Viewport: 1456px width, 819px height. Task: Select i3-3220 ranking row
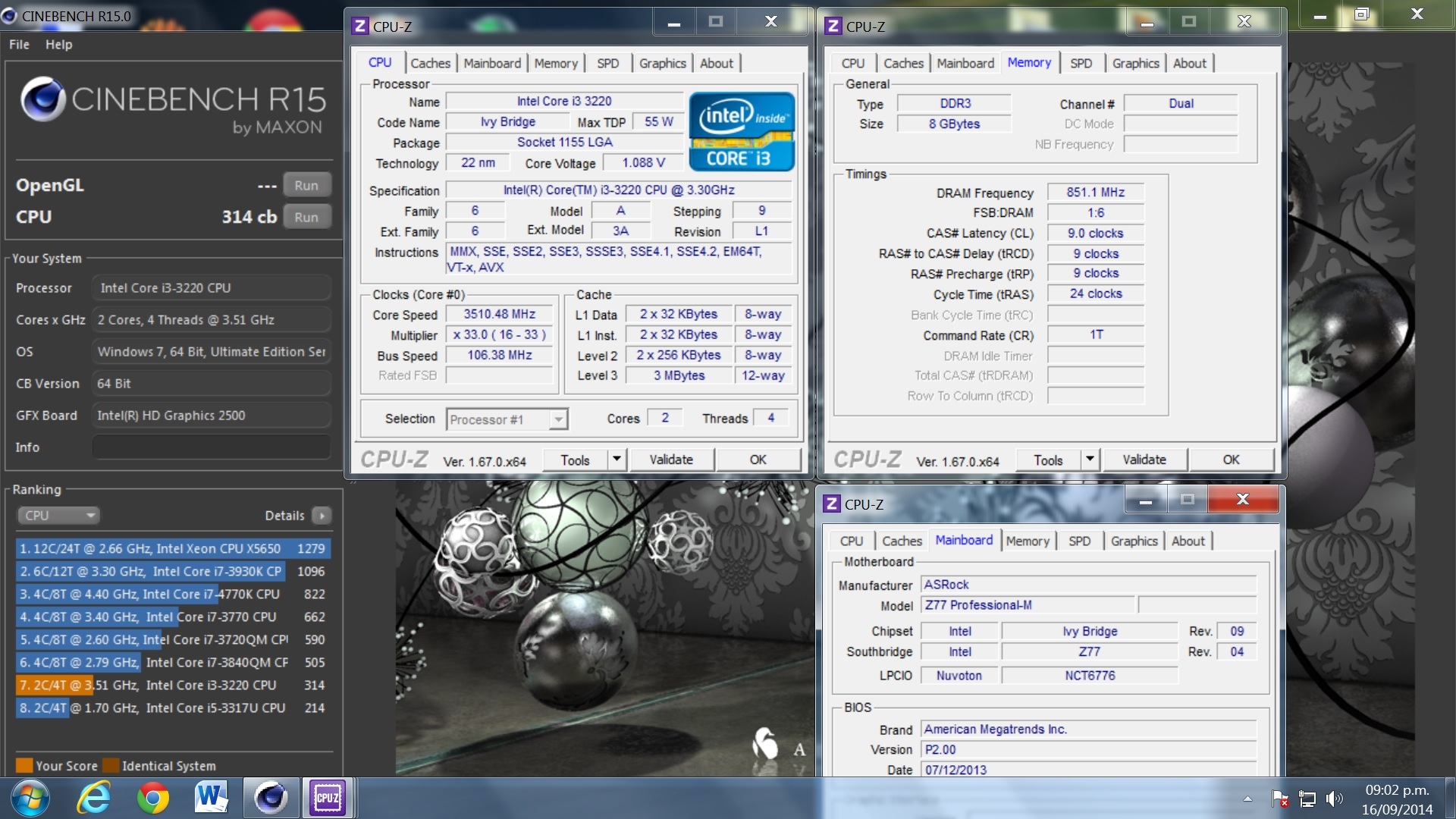(x=173, y=685)
